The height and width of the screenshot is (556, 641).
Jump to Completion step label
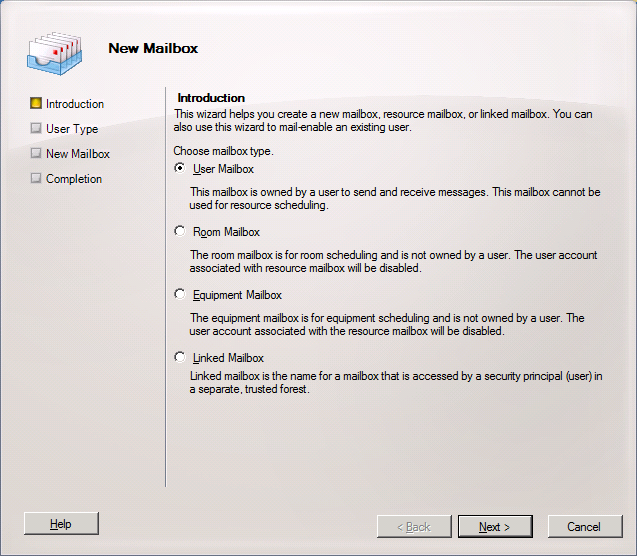(x=74, y=179)
